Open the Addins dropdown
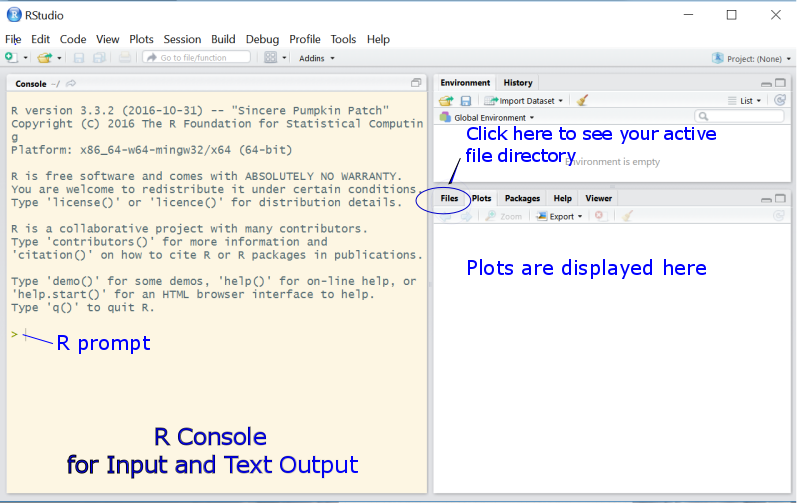Image resolution: width=797 pixels, height=503 pixels. click(317, 58)
